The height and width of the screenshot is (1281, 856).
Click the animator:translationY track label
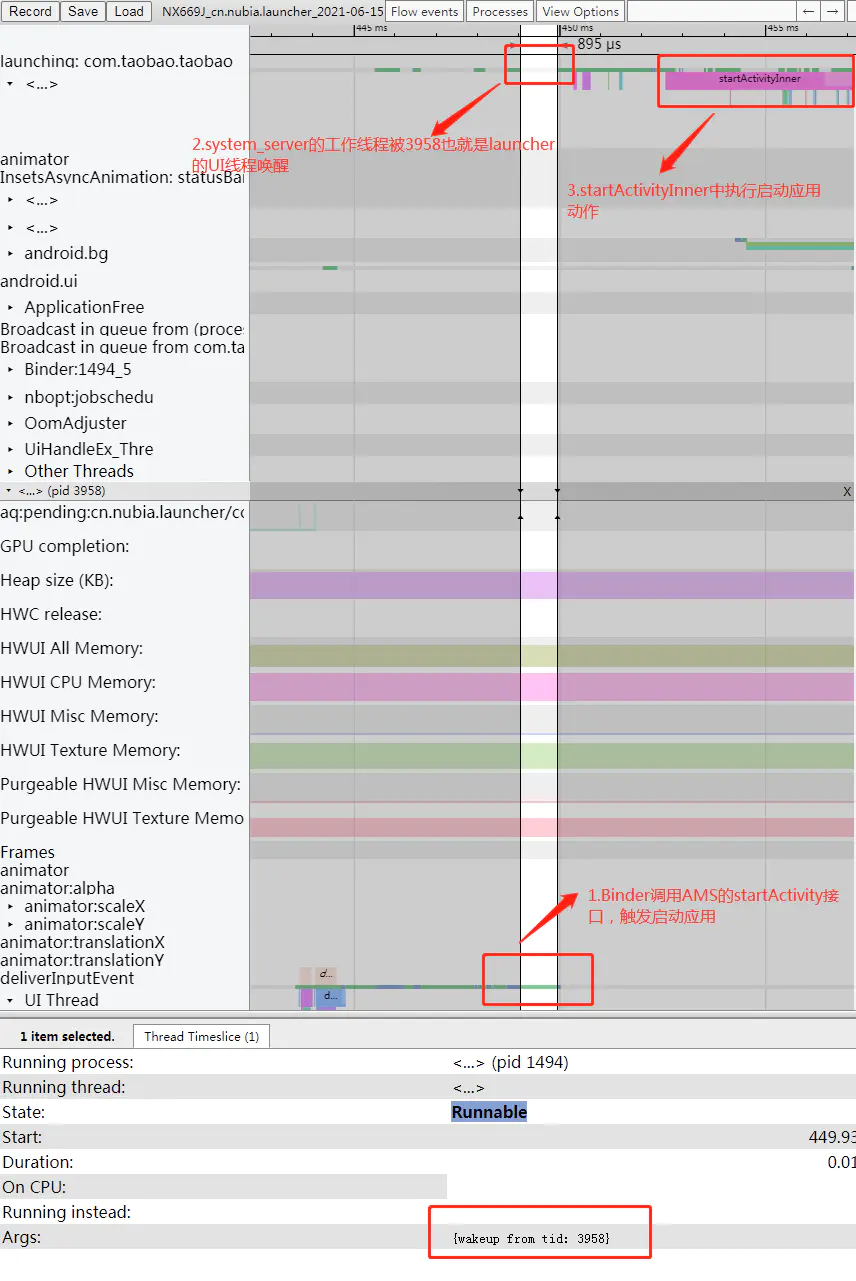coord(82,960)
